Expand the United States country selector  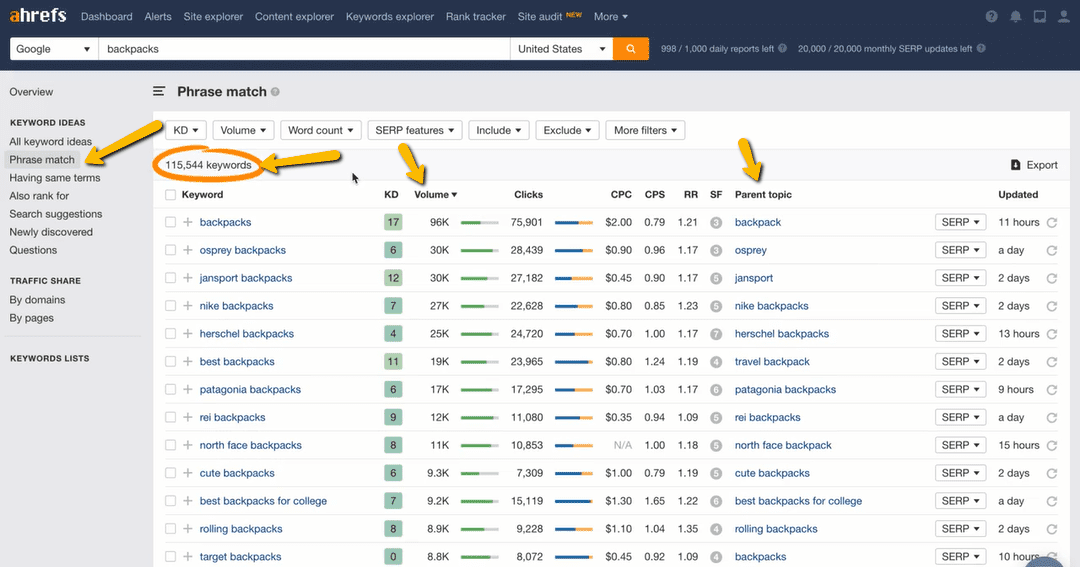[562, 49]
